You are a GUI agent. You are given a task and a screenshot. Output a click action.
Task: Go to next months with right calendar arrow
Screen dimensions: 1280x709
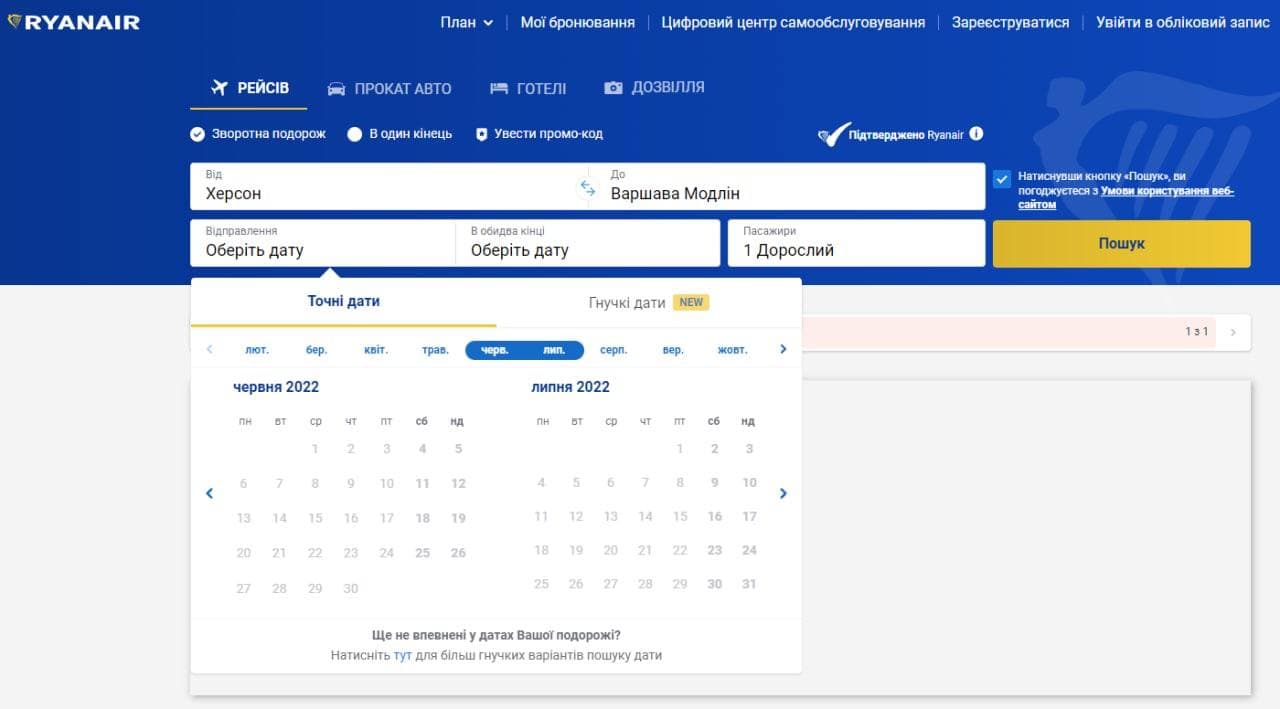pyautogui.click(x=783, y=493)
